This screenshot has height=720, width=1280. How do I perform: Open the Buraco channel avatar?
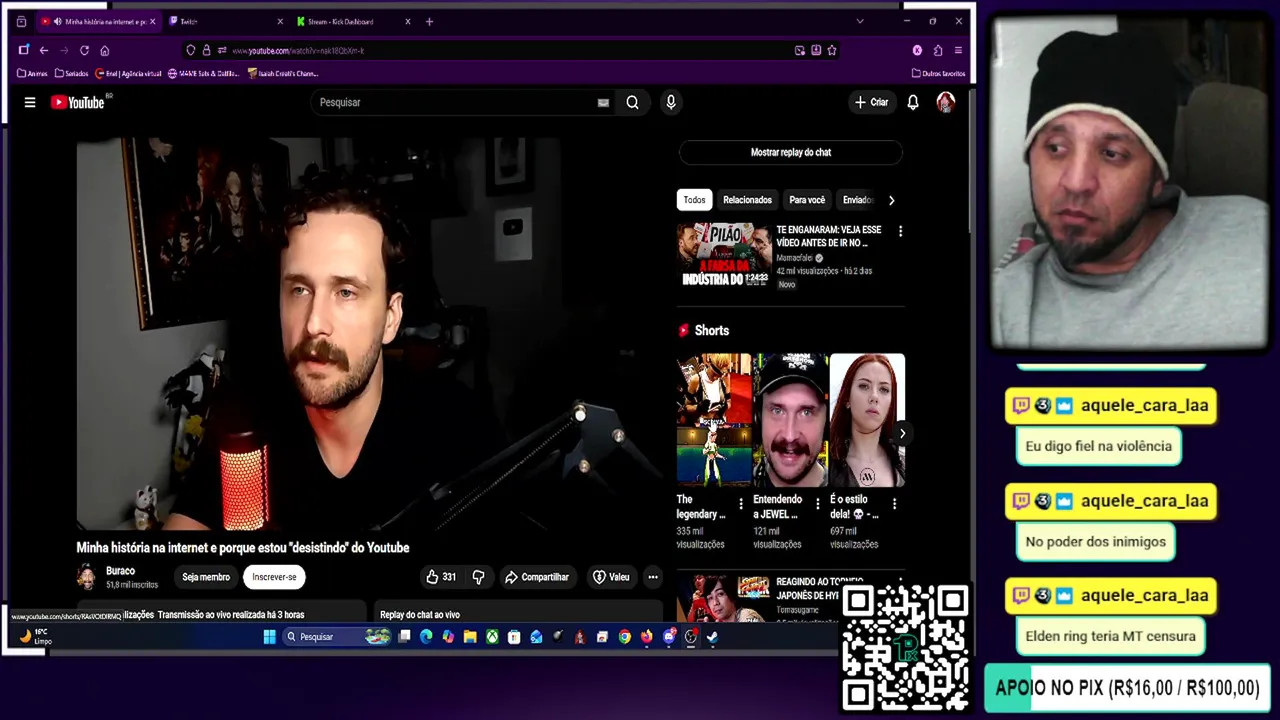(87, 577)
